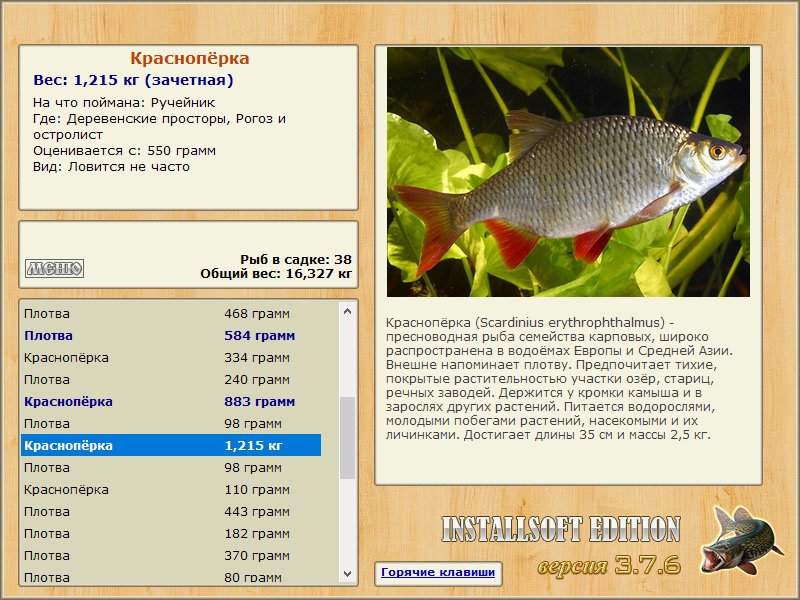The image size is (800, 600).
Task: Click the fish list scrollbar thumb
Action: [x=347, y=438]
